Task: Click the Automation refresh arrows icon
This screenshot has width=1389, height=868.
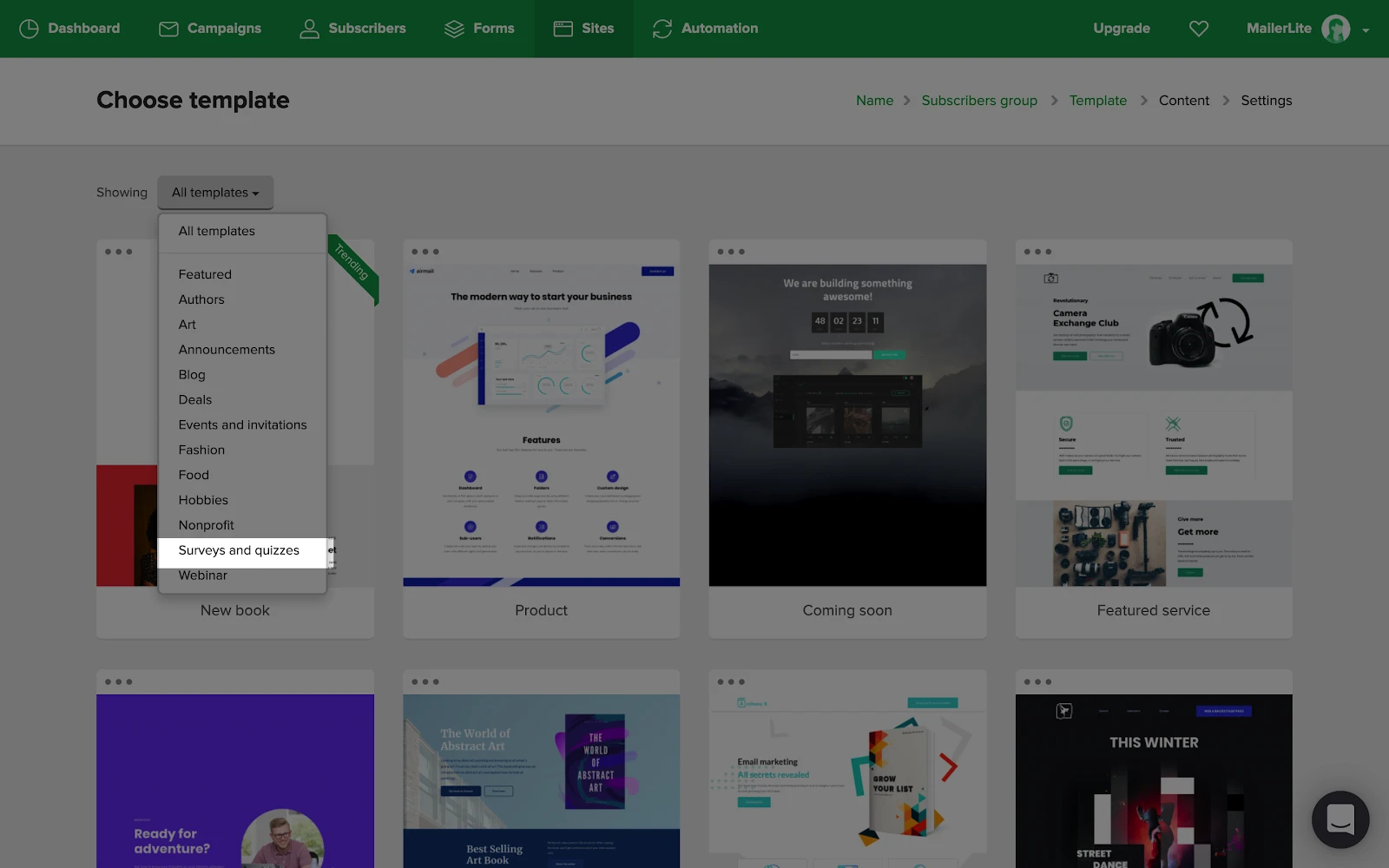Action: pyautogui.click(x=662, y=29)
